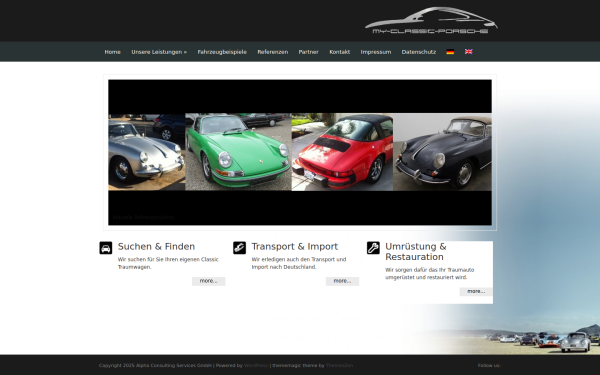The height and width of the screenshot is (375, 600).
Task: Go to Referenzen in navigation
Action: tap(272, 52)
